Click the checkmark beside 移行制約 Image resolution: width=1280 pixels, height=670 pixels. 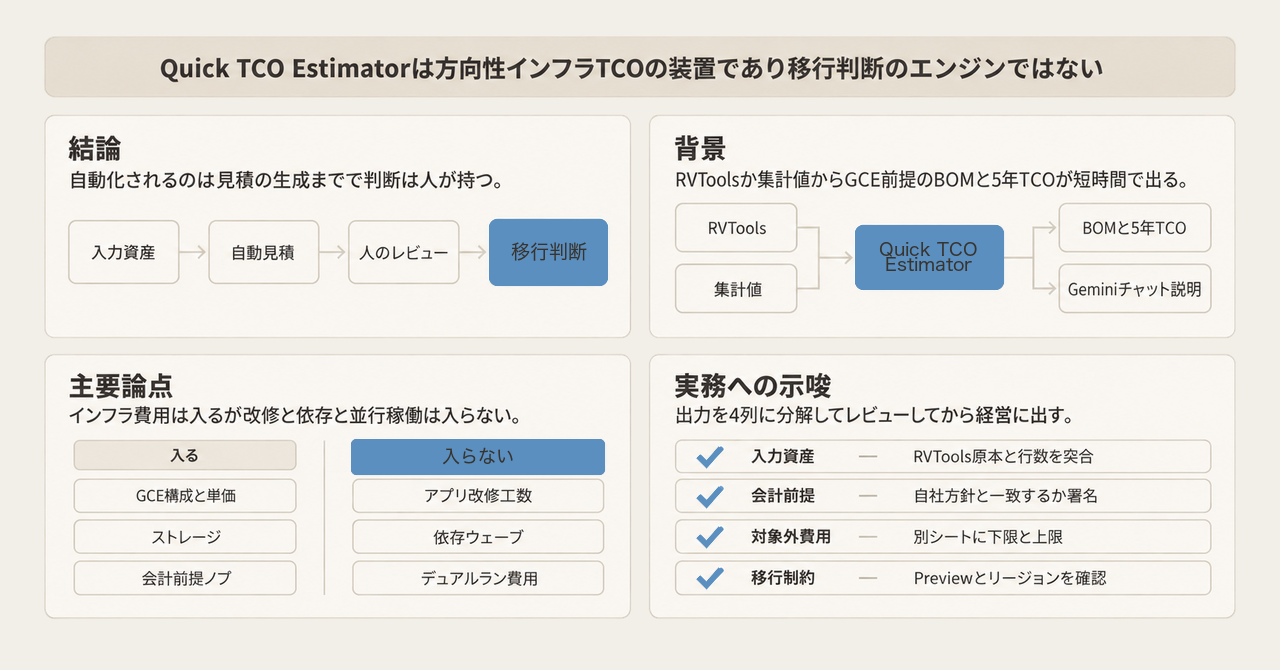pos(709,578)
